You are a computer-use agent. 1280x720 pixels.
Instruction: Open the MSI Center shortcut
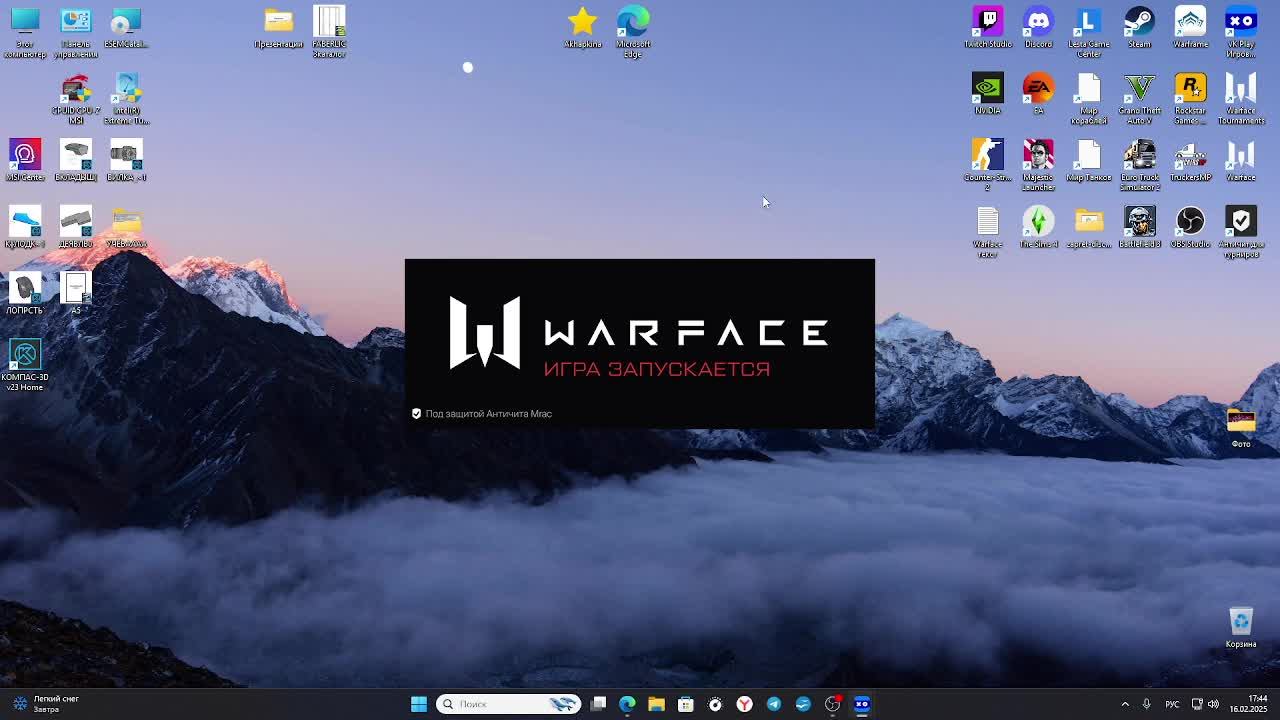click(x=25, y=160)
